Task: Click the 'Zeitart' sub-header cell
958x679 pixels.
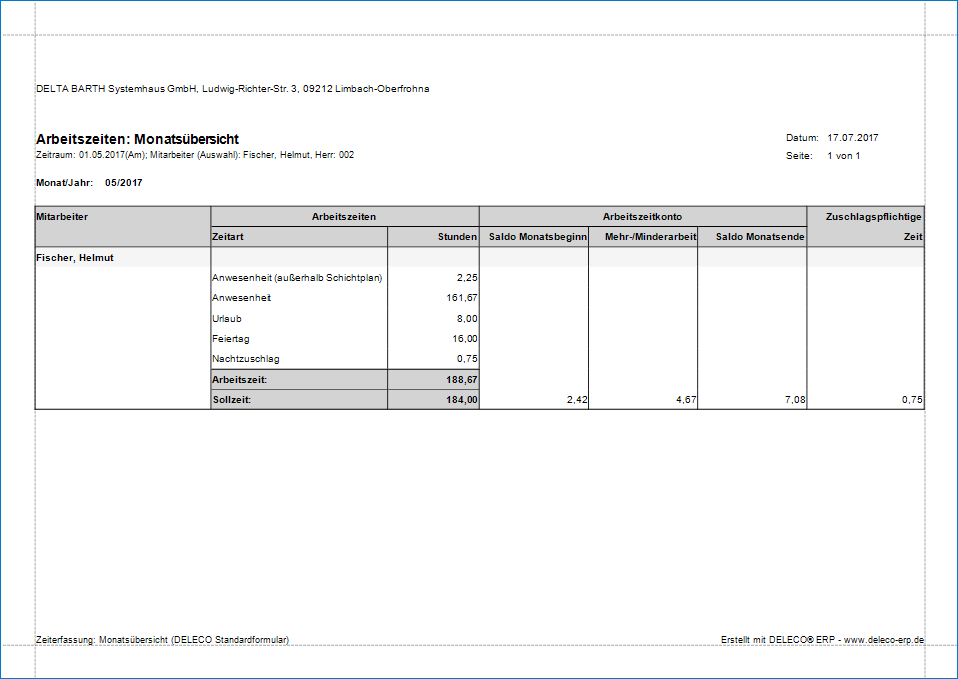Action: coord(229,237)
